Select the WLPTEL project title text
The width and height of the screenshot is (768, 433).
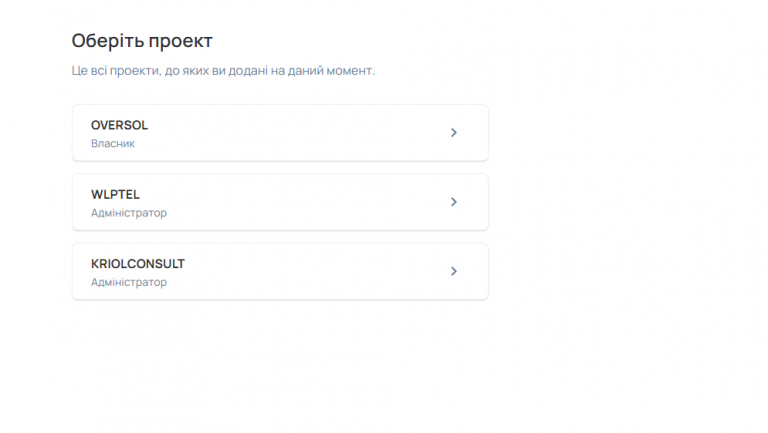coord(115,194)
